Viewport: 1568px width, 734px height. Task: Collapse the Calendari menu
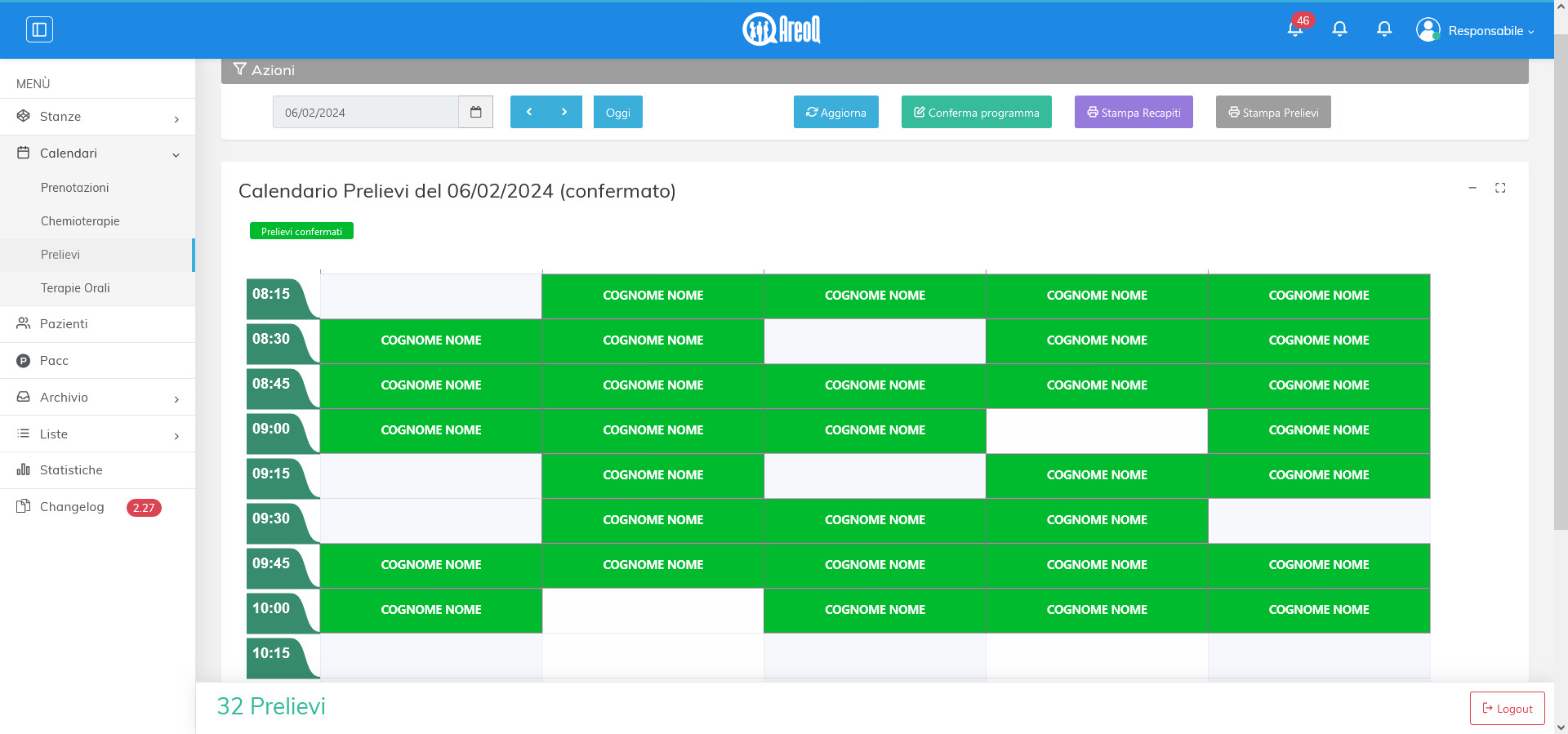click(97, 153)
